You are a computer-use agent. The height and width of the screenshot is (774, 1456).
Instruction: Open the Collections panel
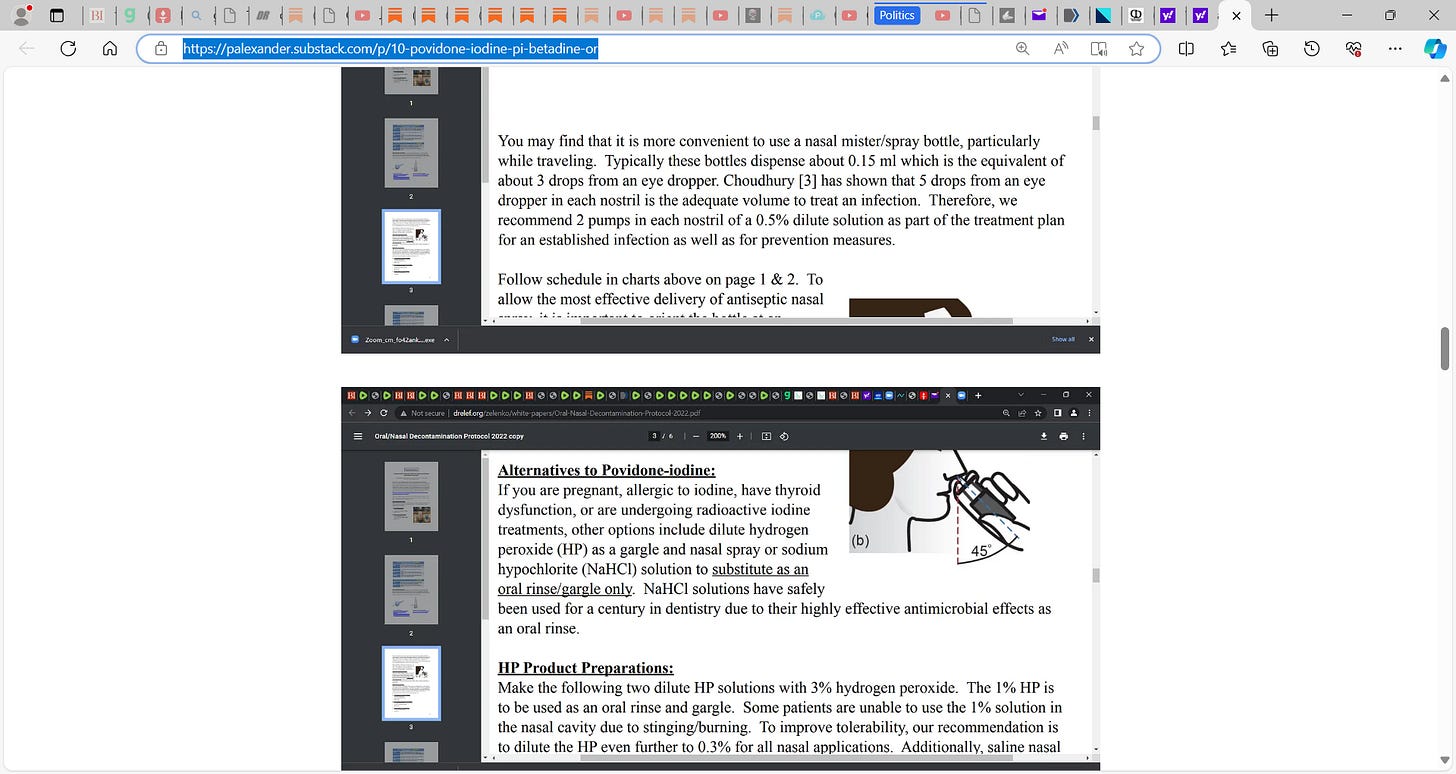click(x=1270, y=48)
